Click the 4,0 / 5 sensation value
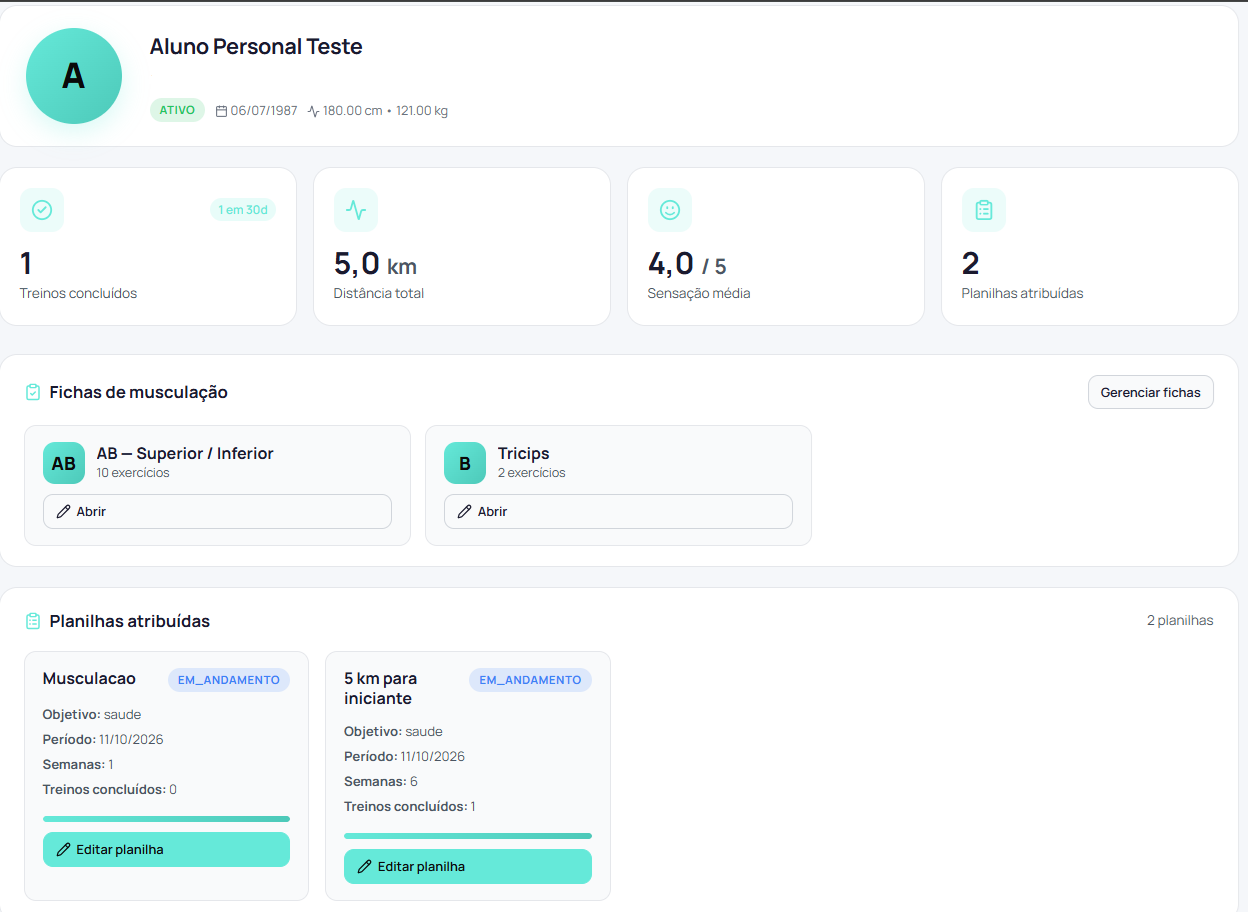 (687, 264)
